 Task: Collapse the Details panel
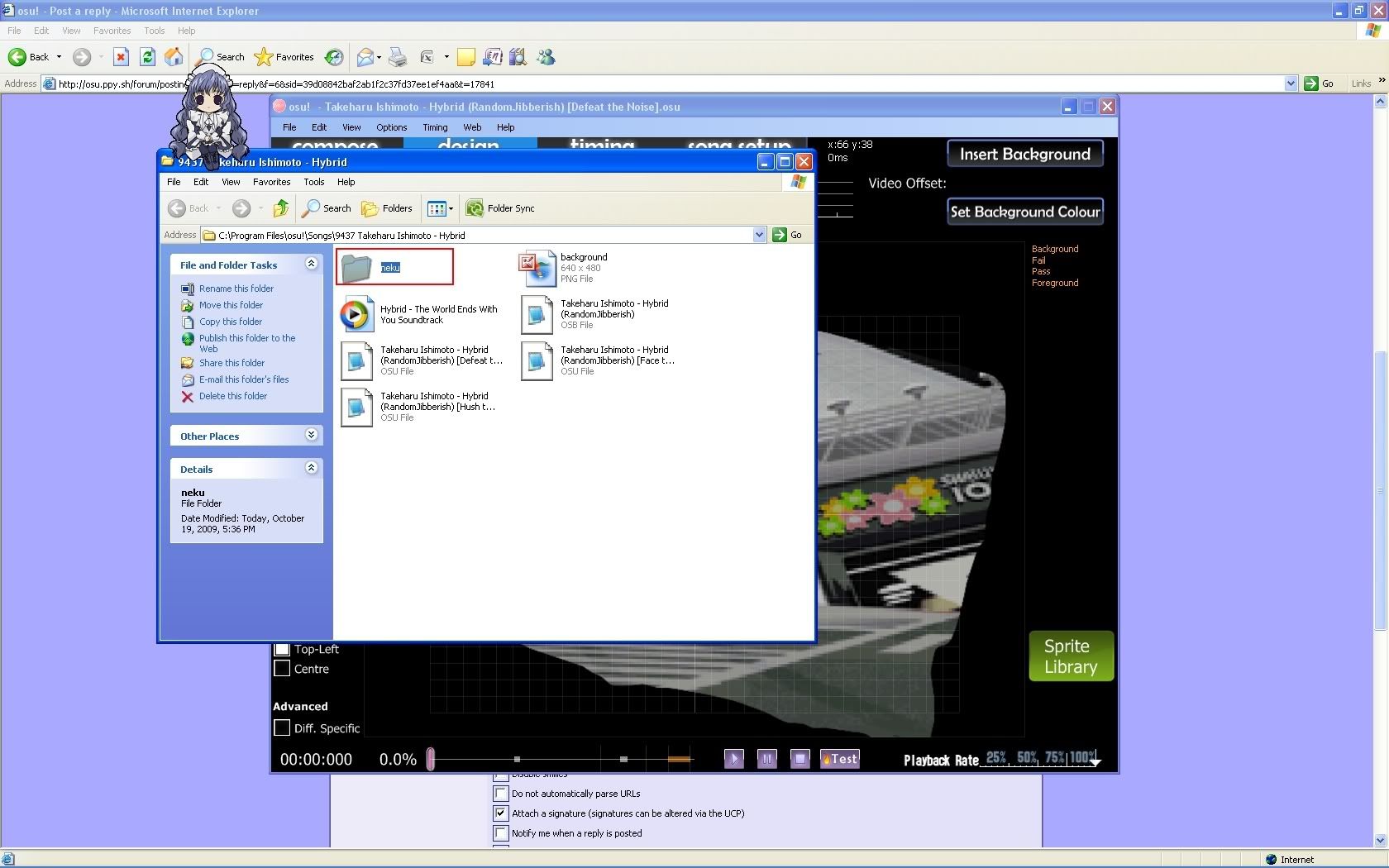point(311,468)
